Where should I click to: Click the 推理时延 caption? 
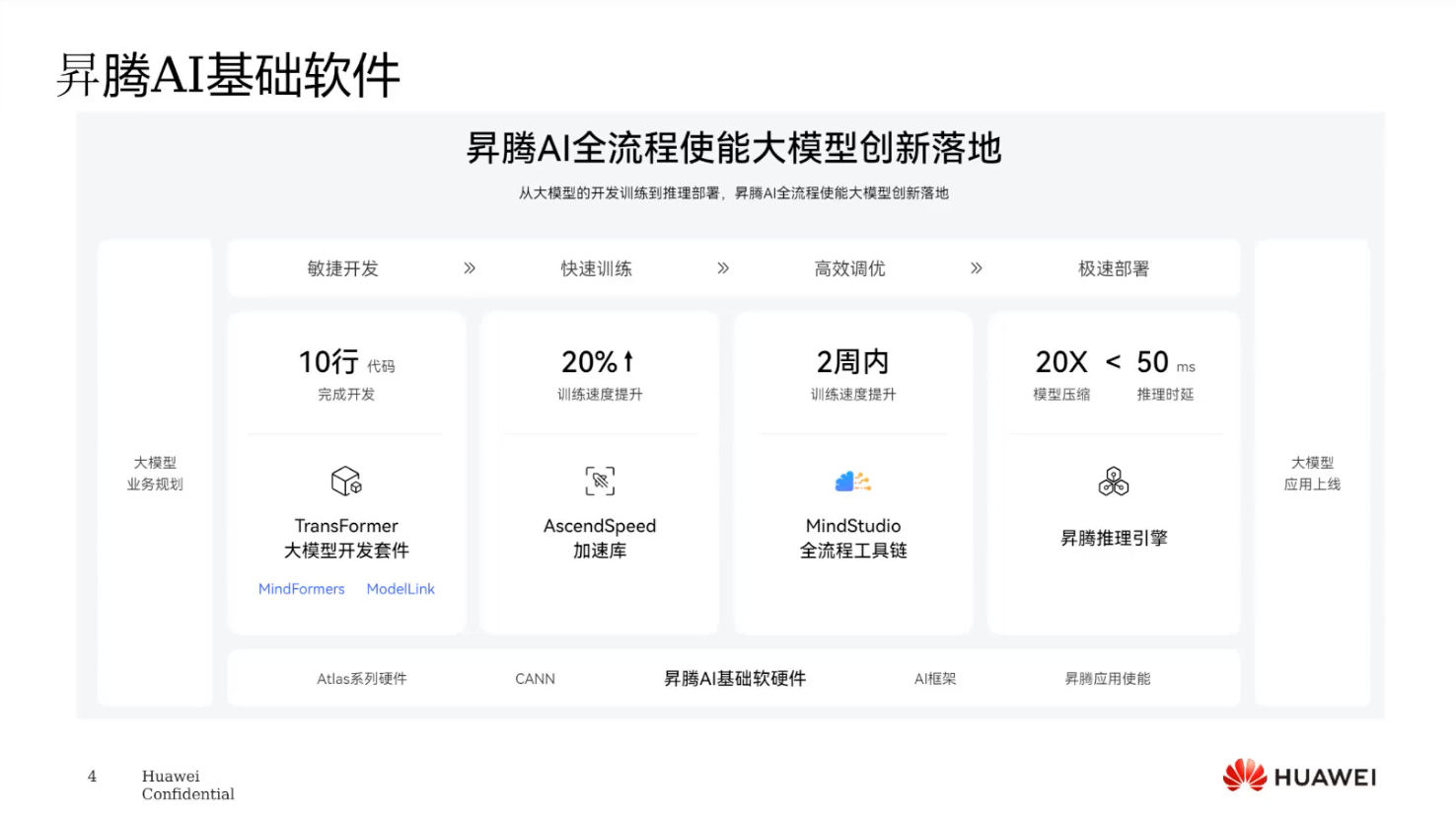(x=1165, y=395)
